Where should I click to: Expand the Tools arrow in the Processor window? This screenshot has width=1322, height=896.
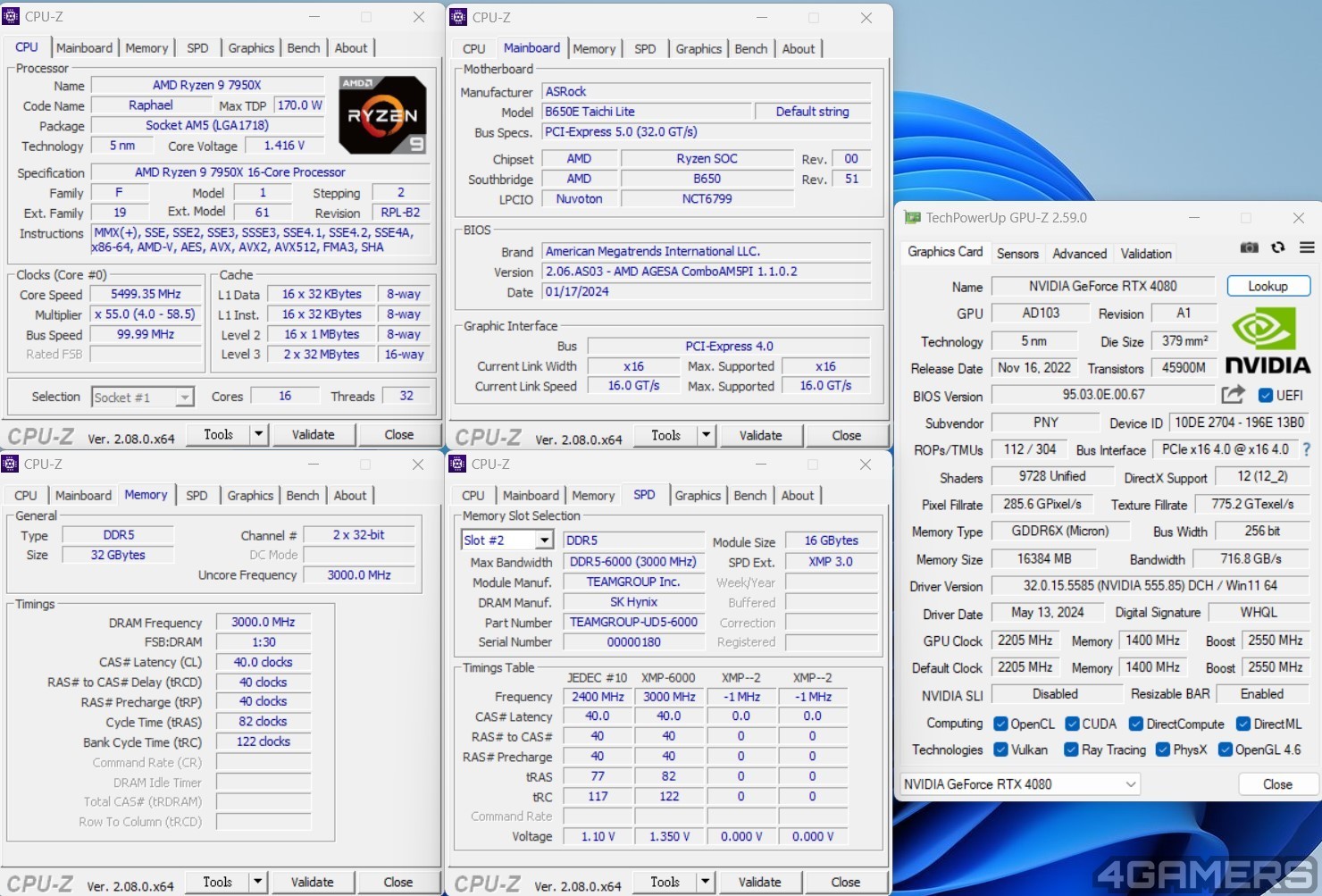(x=258, y=434)
